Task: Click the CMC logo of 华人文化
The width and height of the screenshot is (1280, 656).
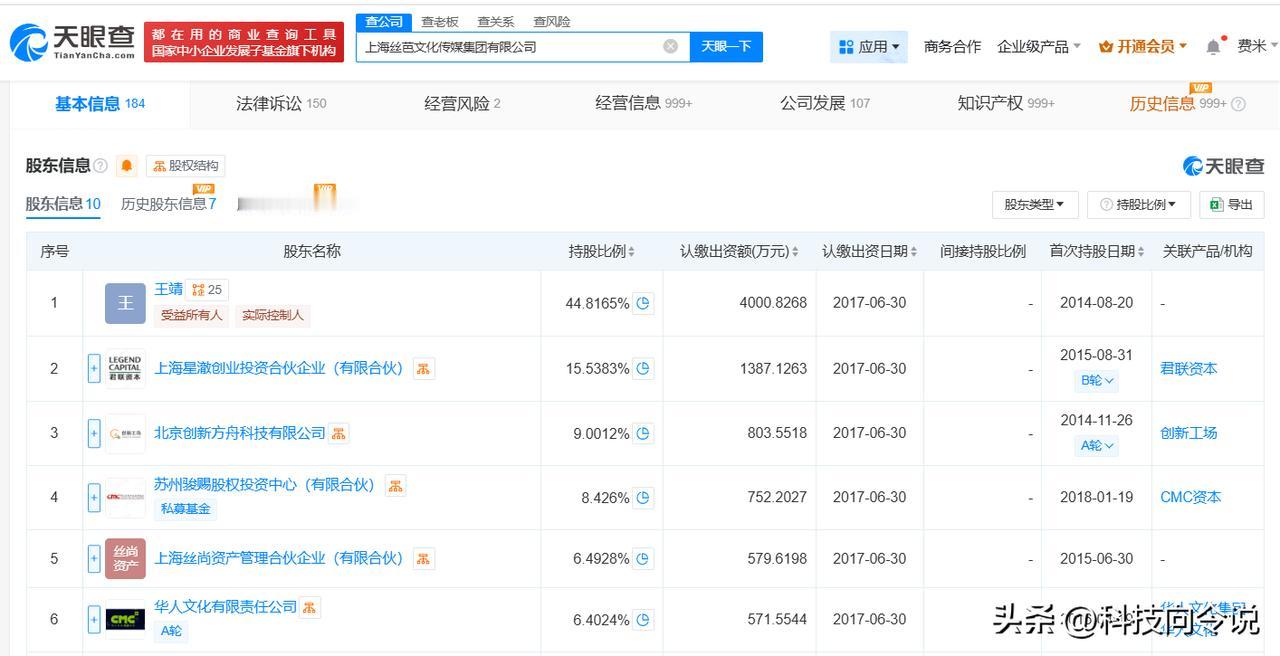Action: point(125,620)
